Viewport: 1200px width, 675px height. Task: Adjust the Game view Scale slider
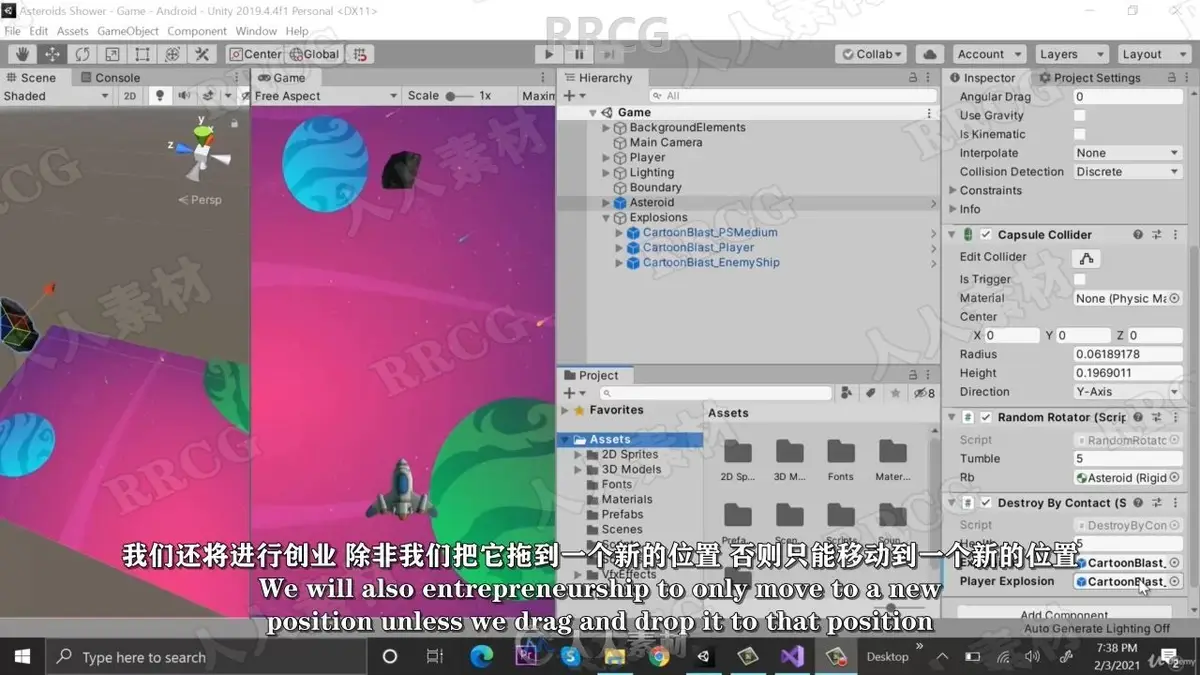[x=459, y=96]
